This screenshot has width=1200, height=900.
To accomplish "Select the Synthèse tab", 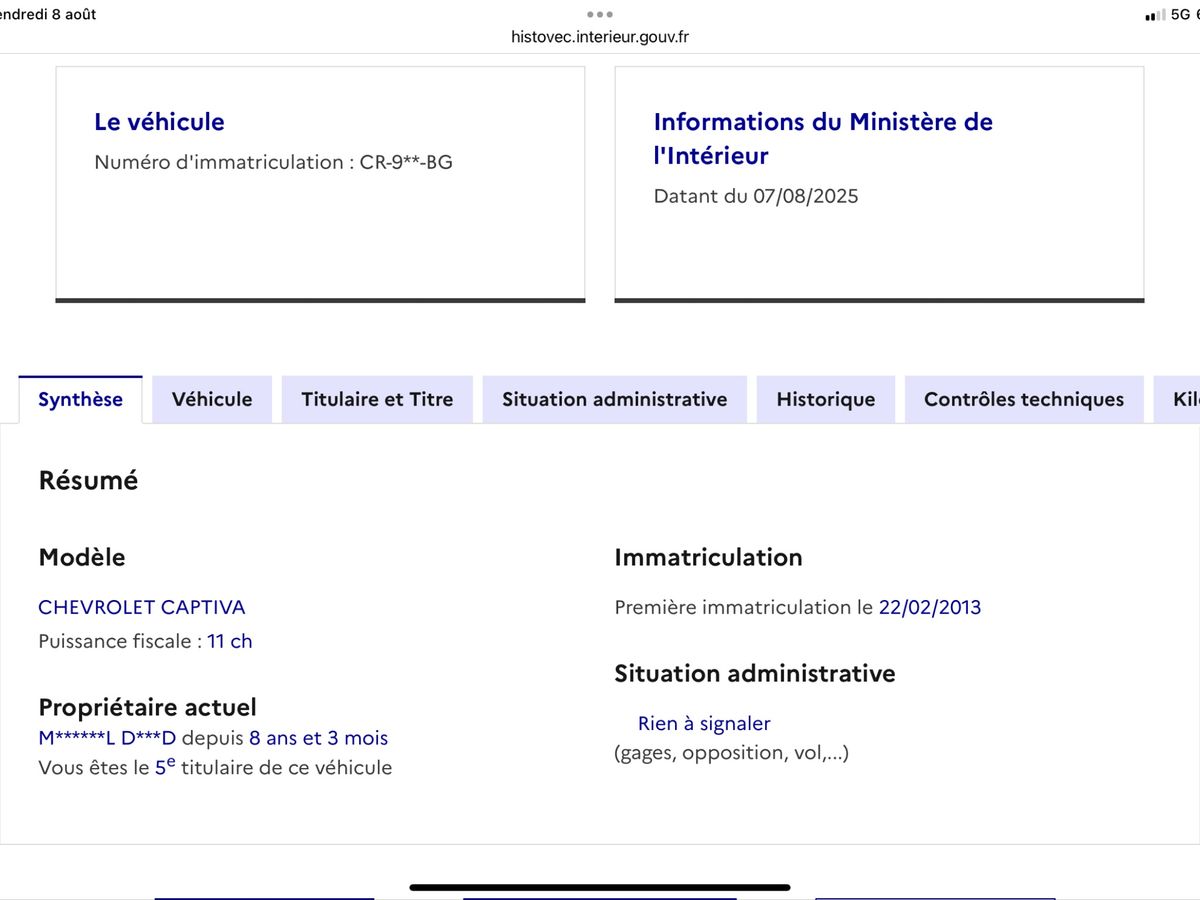I will pos(80,399).
